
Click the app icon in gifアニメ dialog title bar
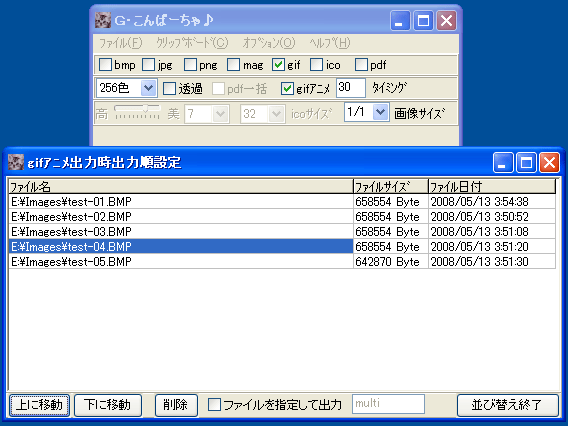[16, 162]
